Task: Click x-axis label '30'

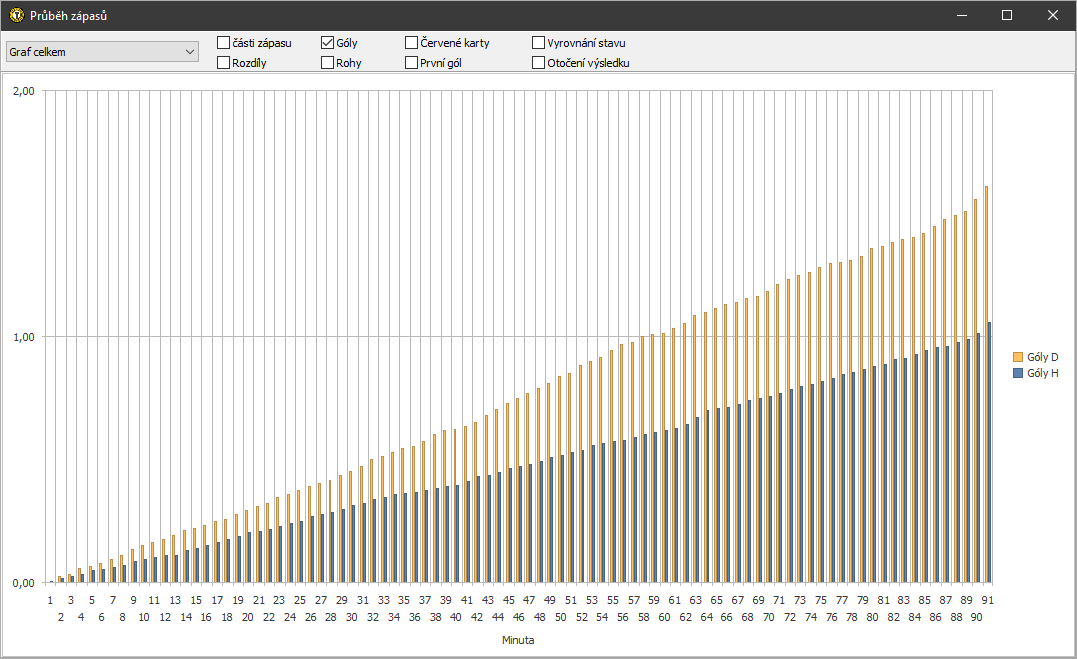Action: pyautogui.click(x=352, y=618)
